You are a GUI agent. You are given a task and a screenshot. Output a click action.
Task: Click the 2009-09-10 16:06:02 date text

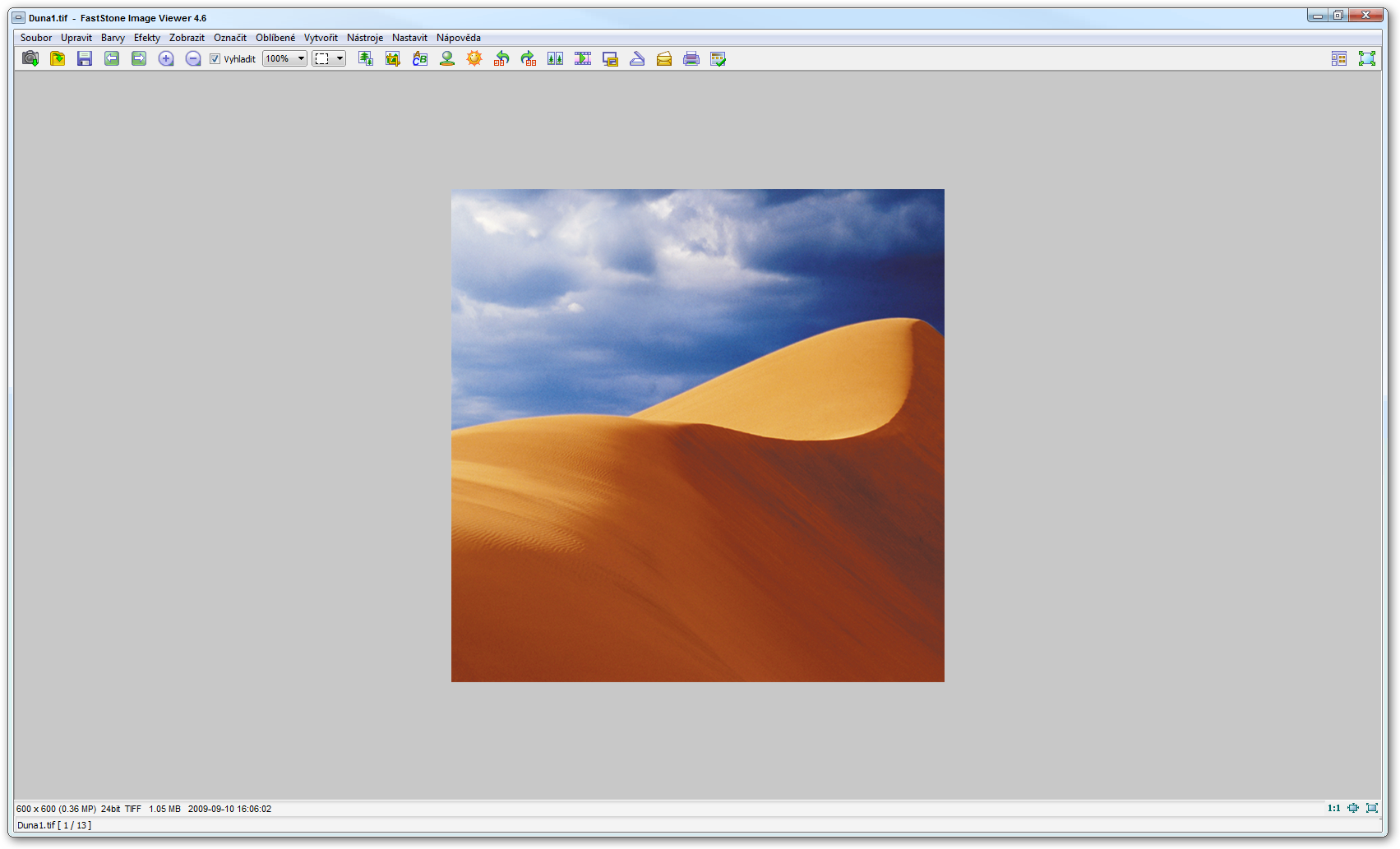(x=229, y=809)
